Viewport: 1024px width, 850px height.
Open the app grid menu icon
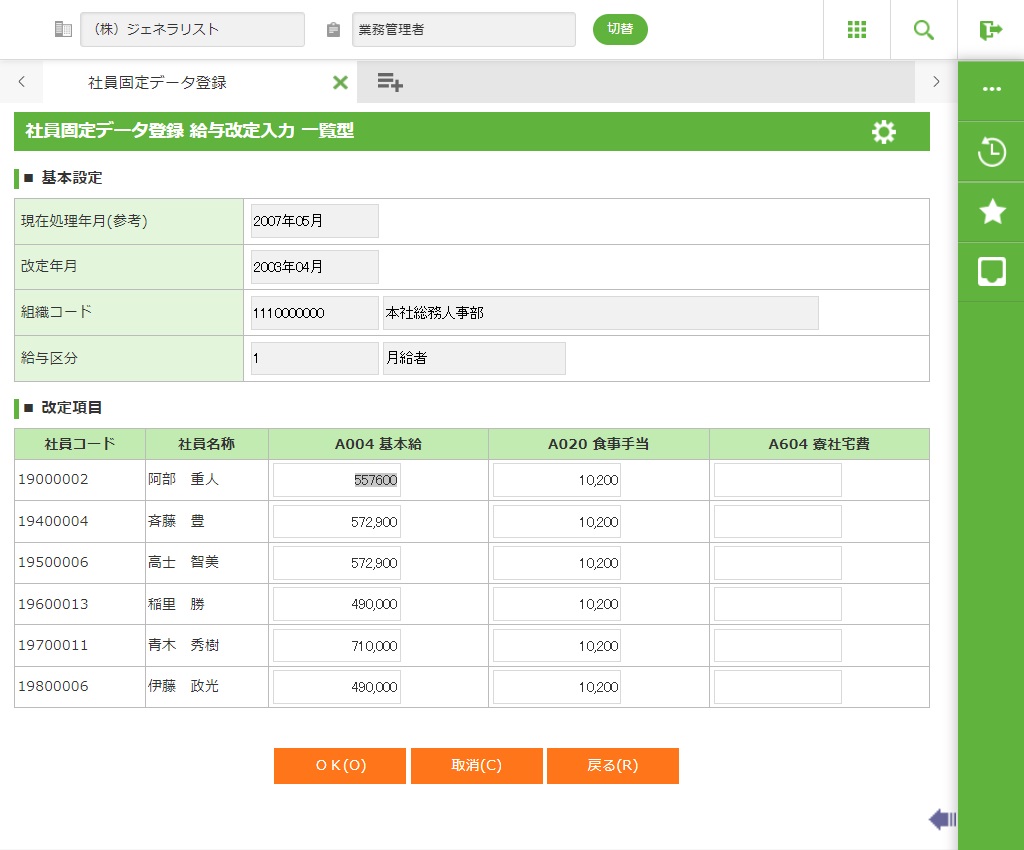[x=856, y=30]
